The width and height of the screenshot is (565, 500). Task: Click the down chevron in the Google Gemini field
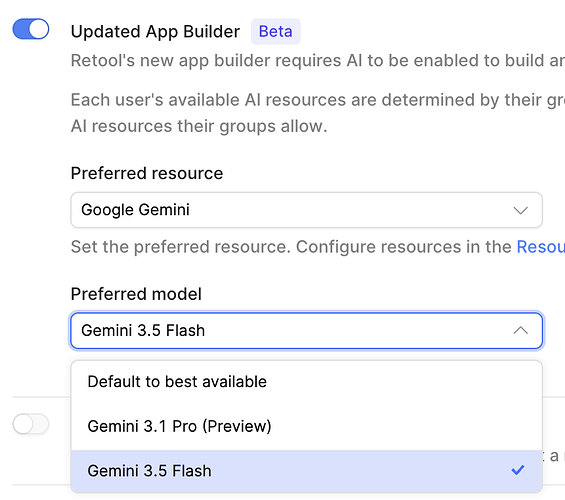pos(520,210)
